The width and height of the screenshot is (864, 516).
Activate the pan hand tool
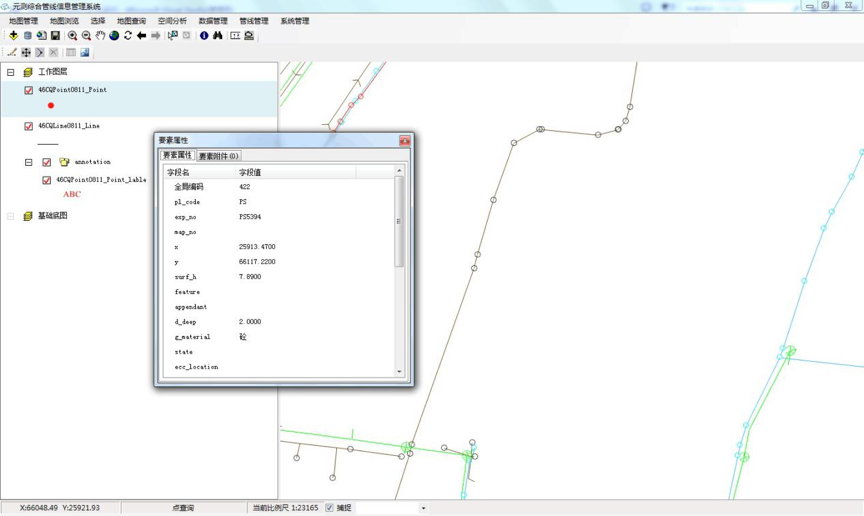pos(100,36)
